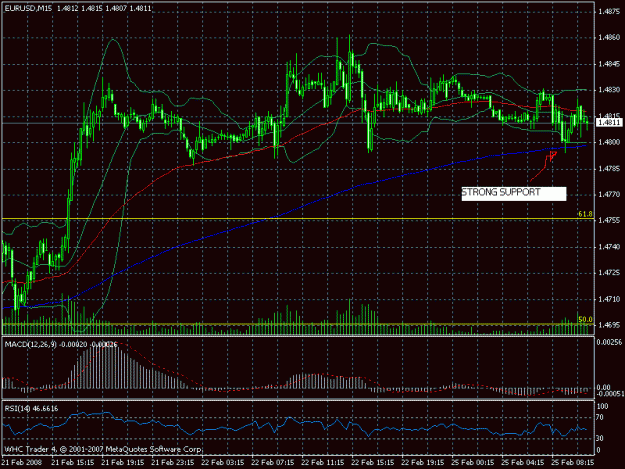Viewport: 625px width, 469px height.
Task: Click price axis value 1.4785
Action: [x=609, y=169]
